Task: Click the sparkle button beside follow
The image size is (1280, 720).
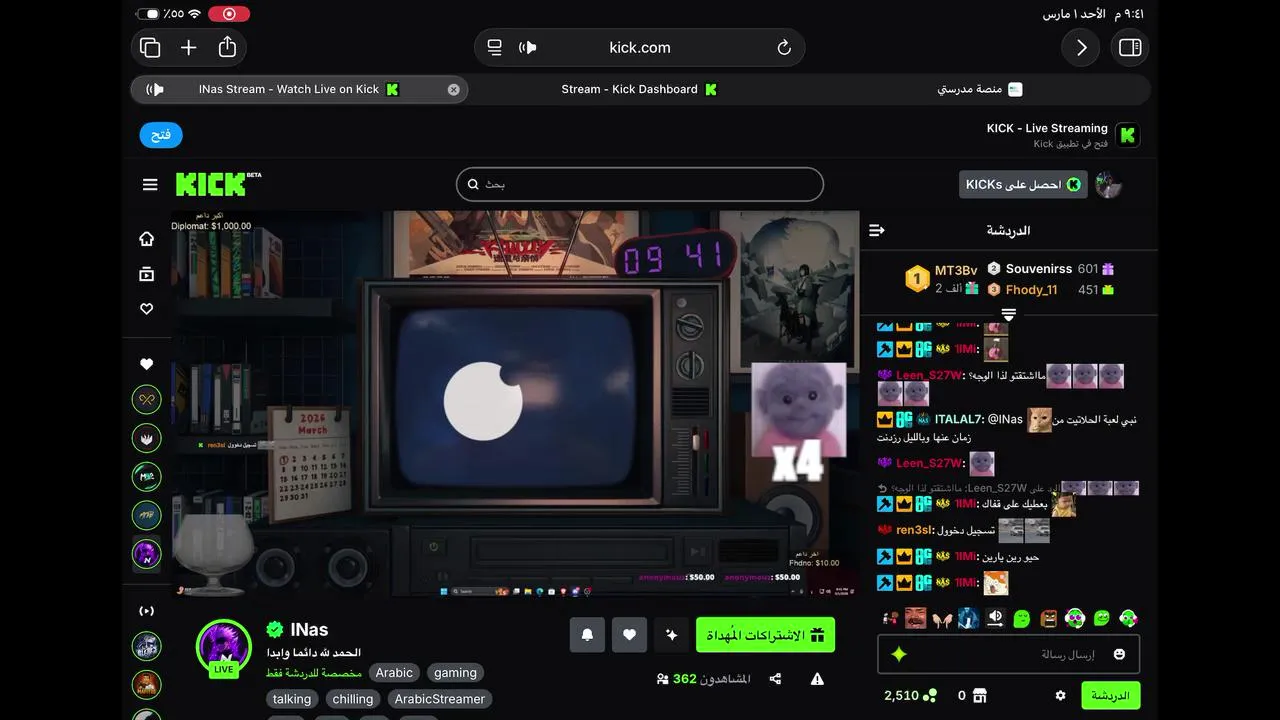Action: (671, 635)
